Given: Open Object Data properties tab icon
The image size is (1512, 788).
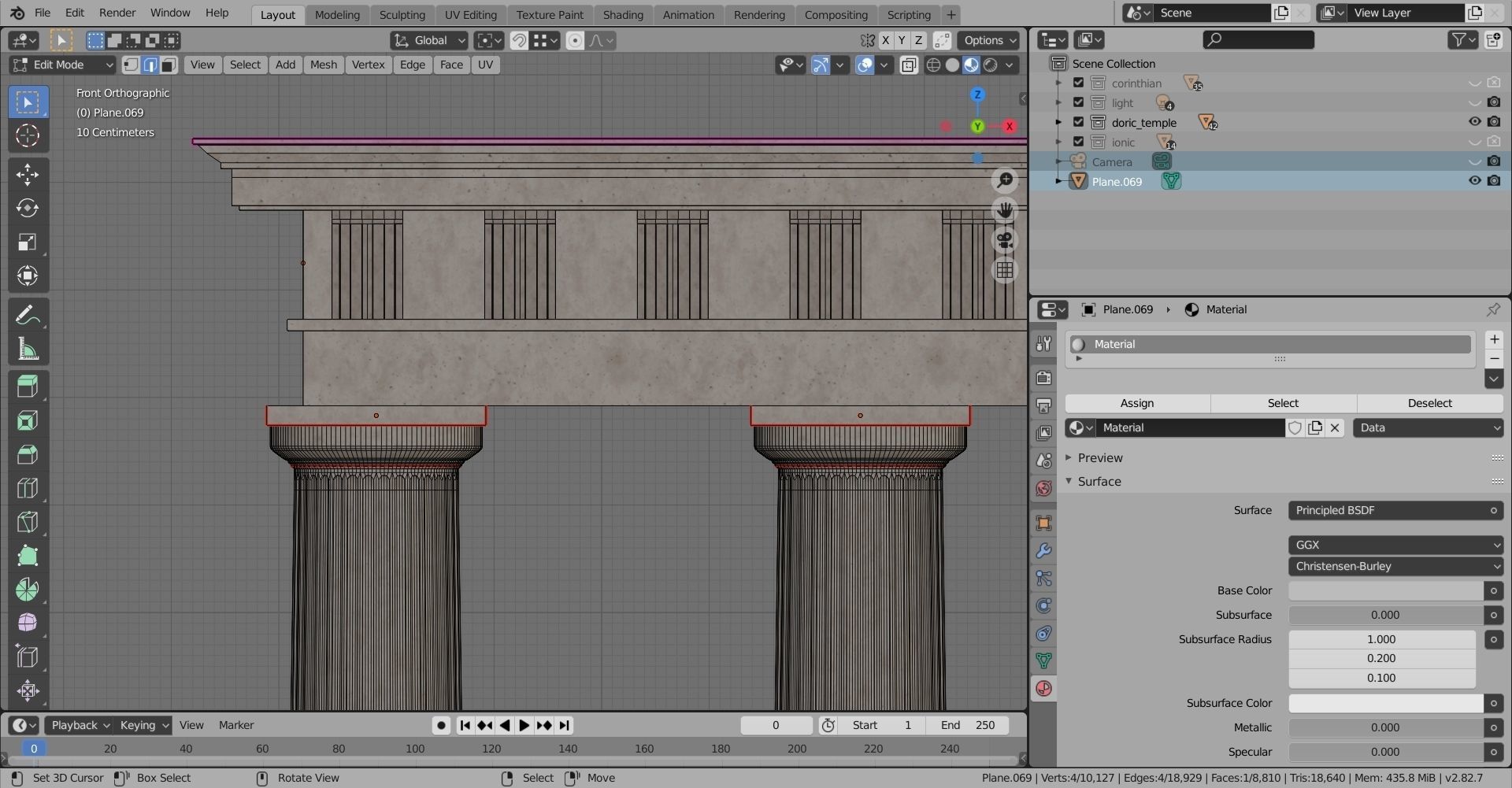Looking at the screenshot, I should click(1043, 660).
